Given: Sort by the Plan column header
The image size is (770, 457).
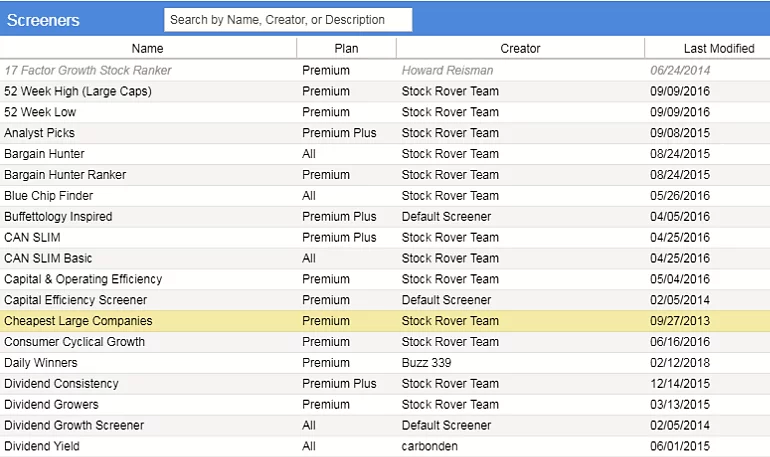Looking at the screenshot, I should 346,48.
